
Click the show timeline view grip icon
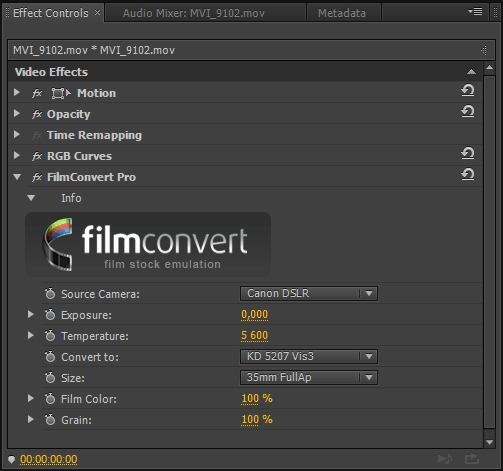pos(484,50)
